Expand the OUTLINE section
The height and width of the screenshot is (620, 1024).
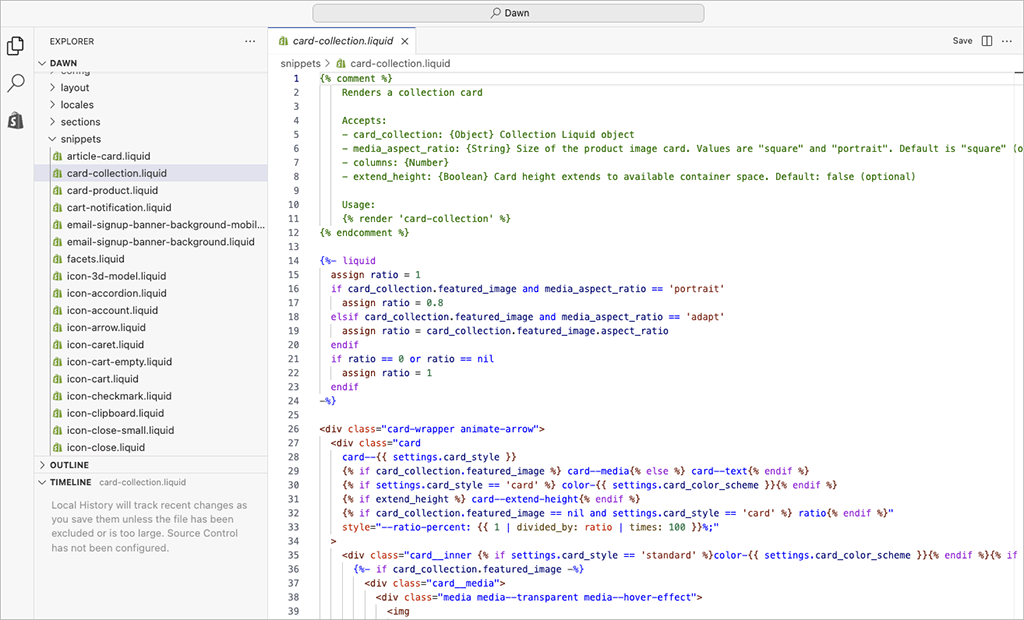coord(69,464)
